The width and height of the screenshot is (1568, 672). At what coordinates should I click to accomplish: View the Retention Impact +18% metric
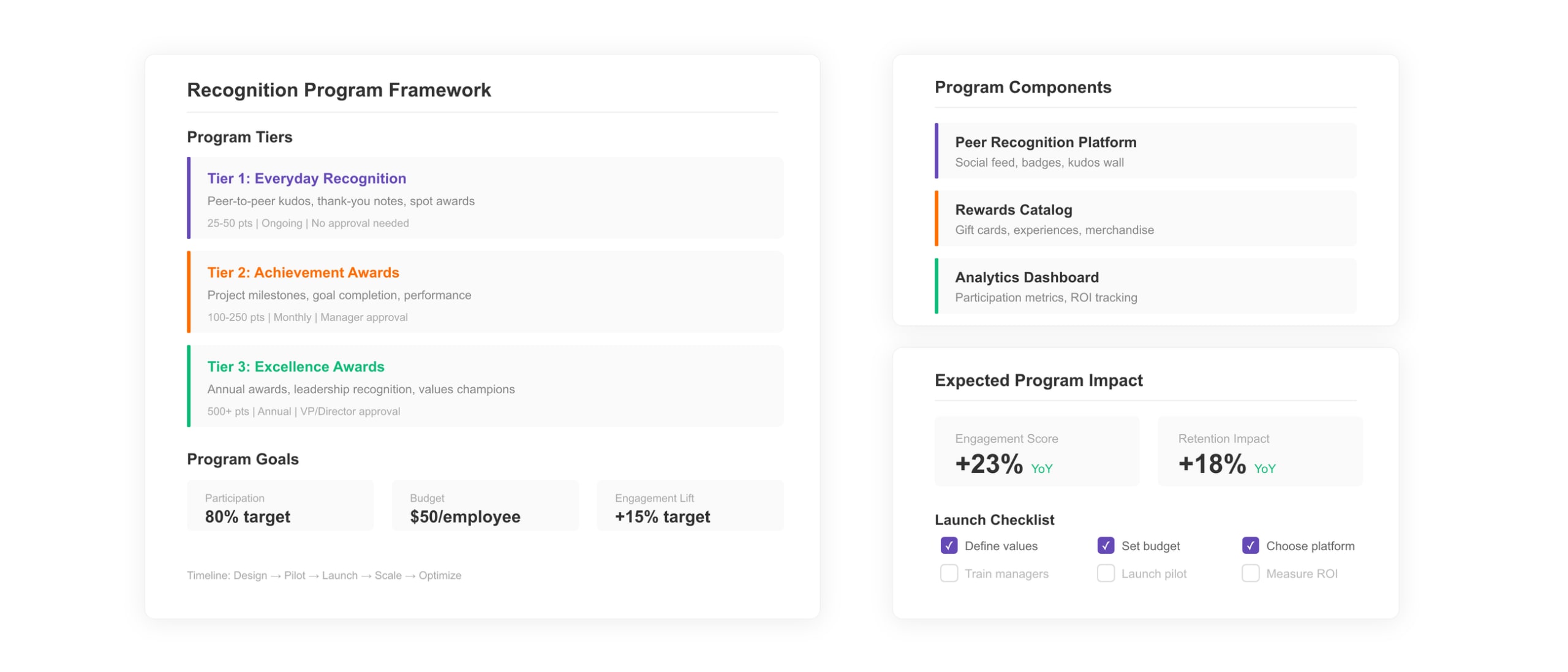1259,451
